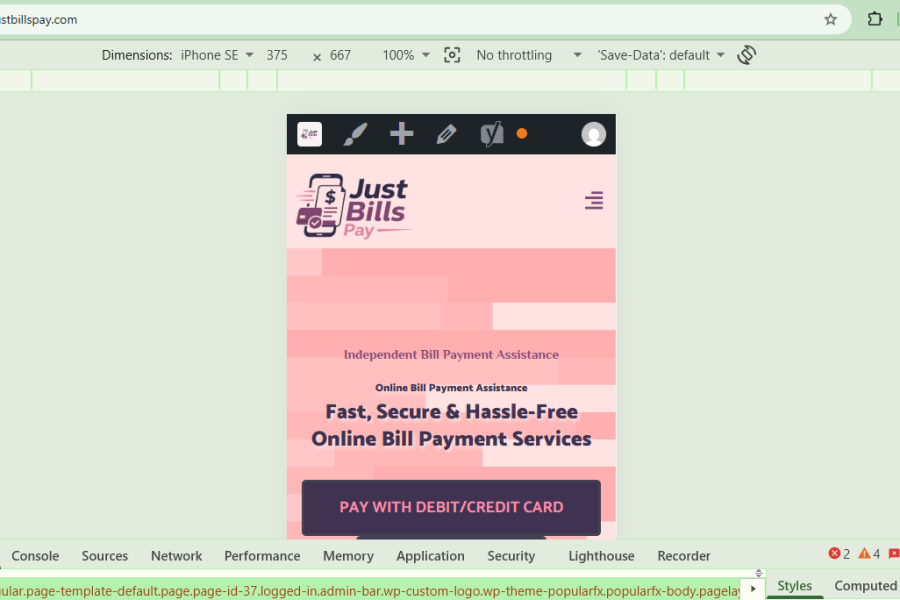This screenshot has height=600, width=900.
Task: Switch to the Sources tab
Action: point(104,556)
